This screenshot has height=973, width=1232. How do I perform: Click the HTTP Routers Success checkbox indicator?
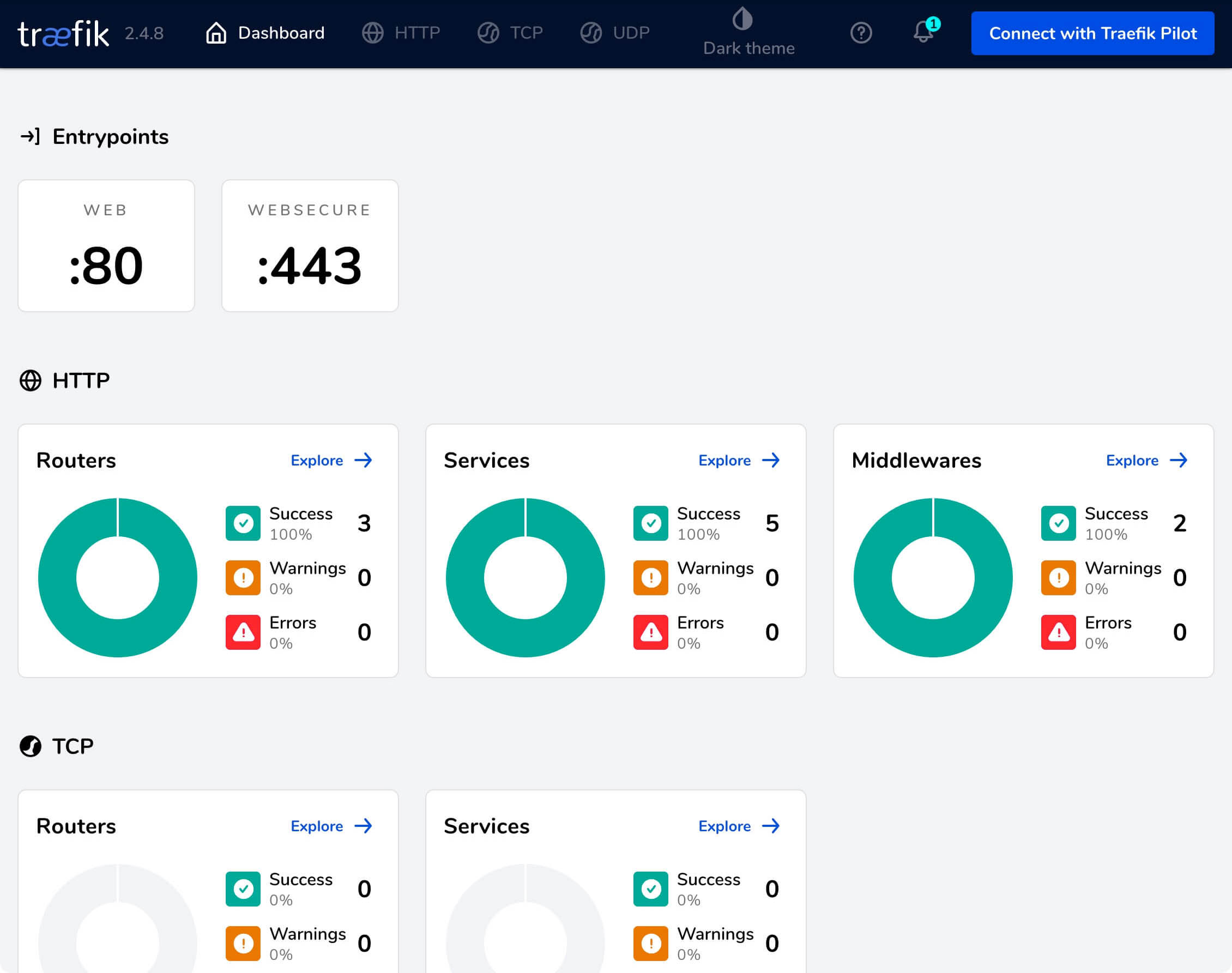[x=244, y=523]
